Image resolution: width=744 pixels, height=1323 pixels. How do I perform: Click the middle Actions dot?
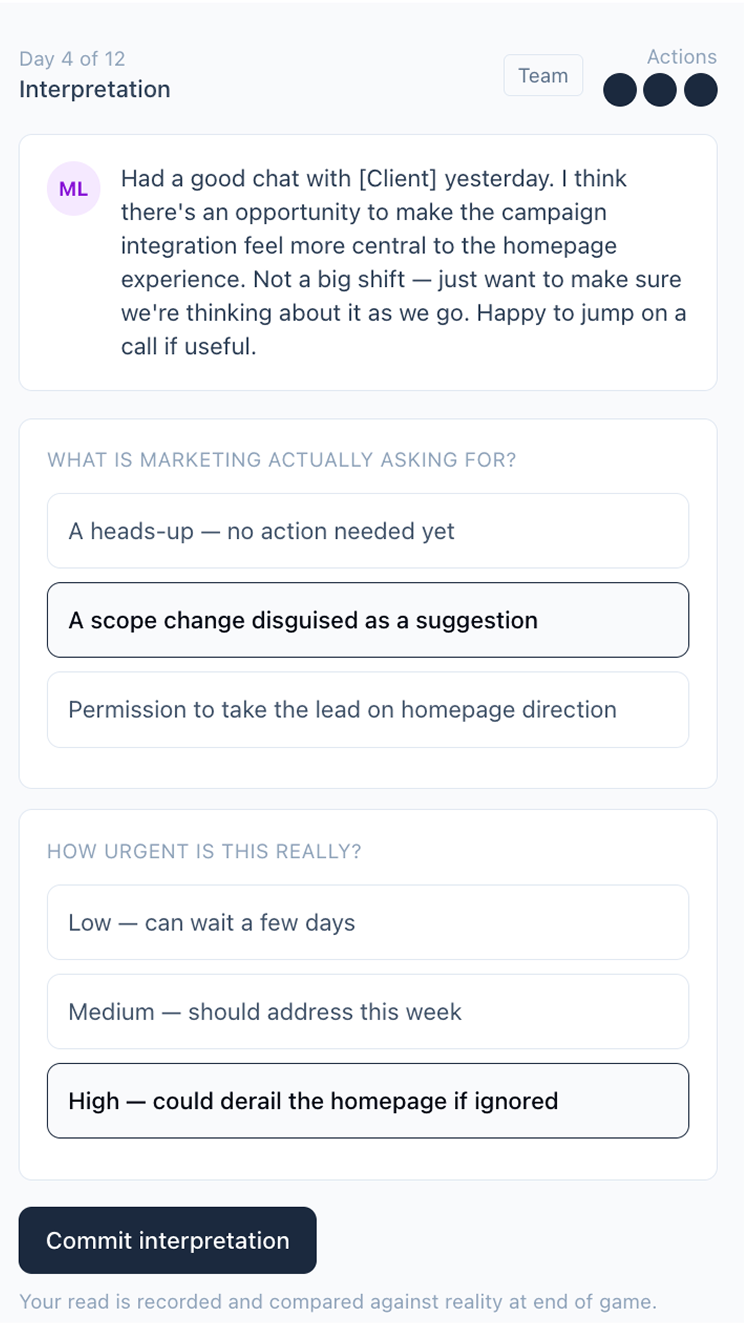click(660, 90)
